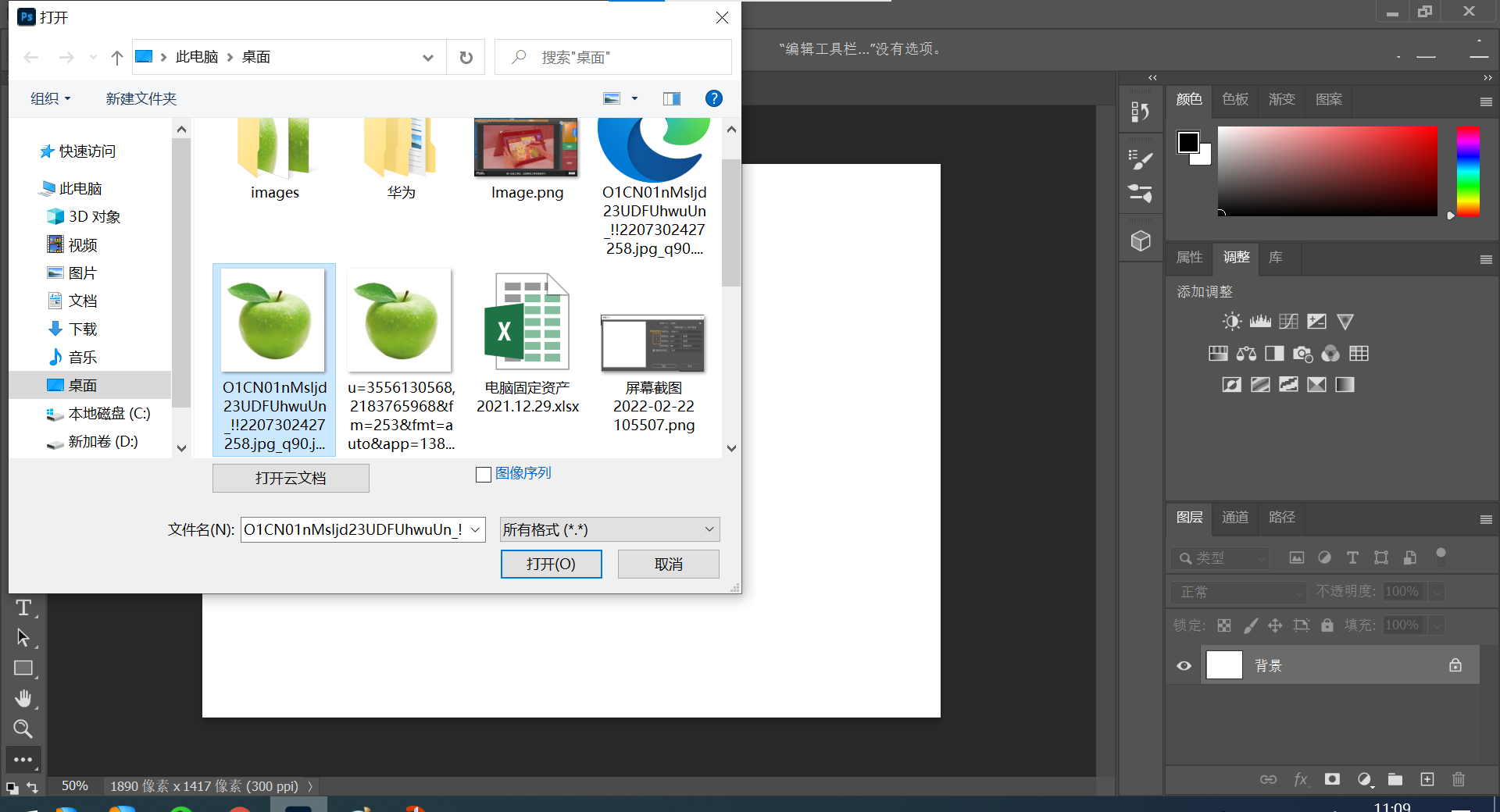Add a Black & White adjustment
Screen dimensions: 1500x812
point(1274,354)
